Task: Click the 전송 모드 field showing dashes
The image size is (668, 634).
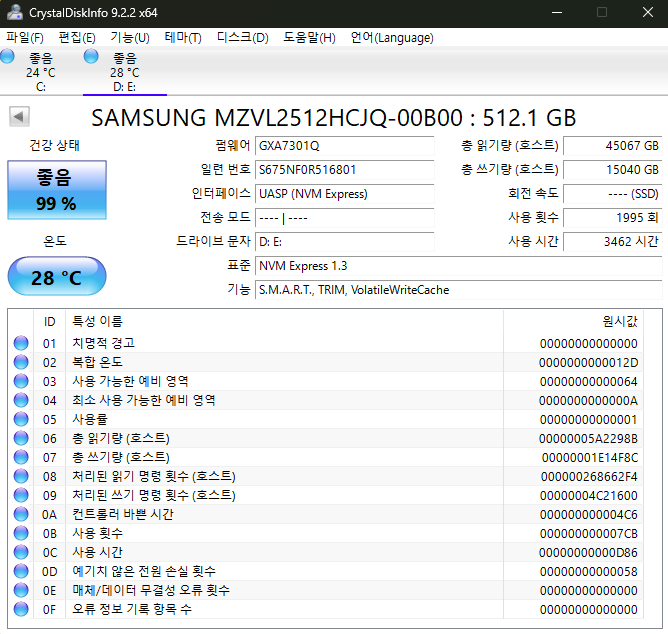Action: tap(345, 218)
